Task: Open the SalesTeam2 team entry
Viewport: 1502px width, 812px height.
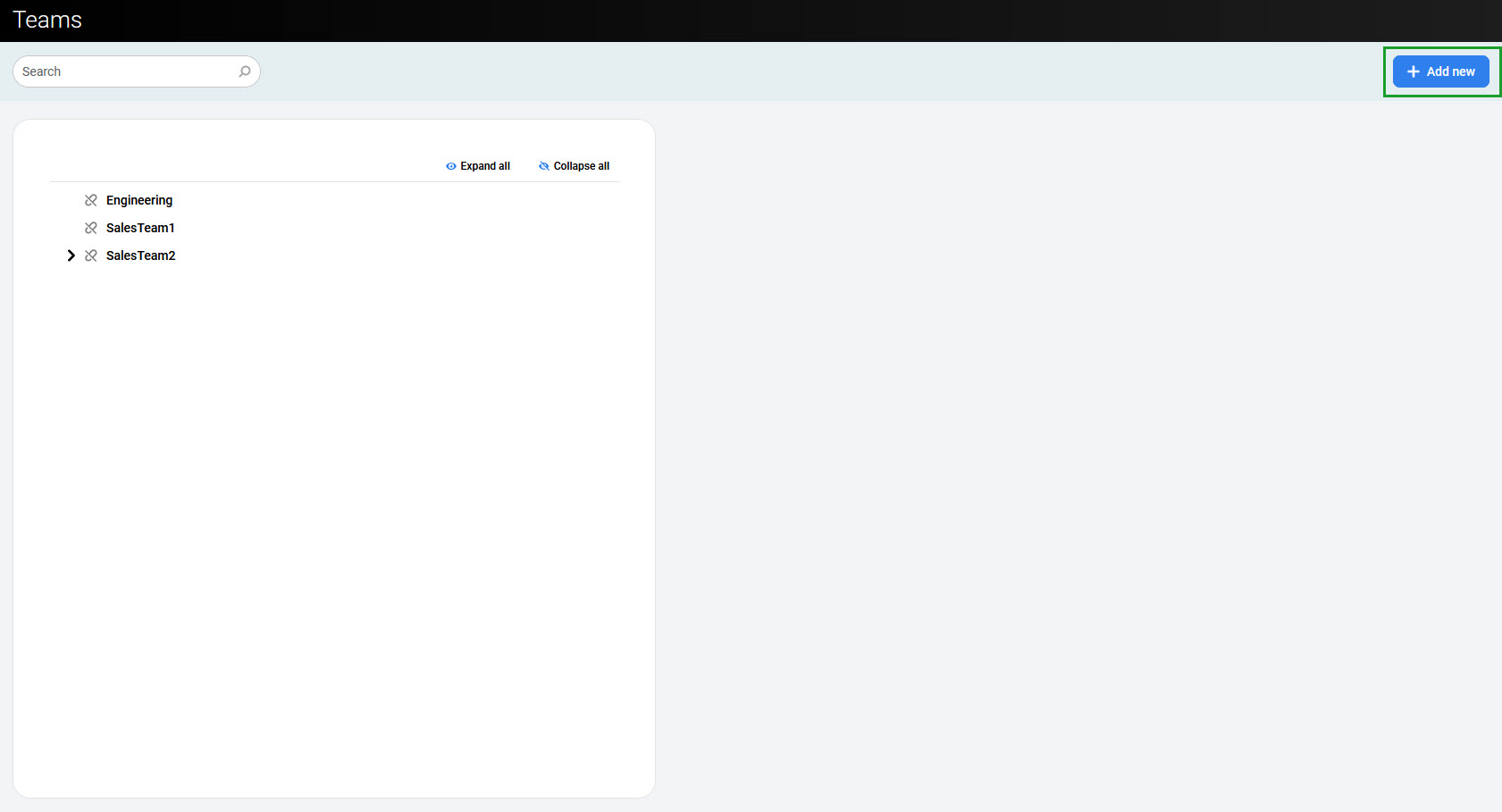Action: click(x=141, y=255)
